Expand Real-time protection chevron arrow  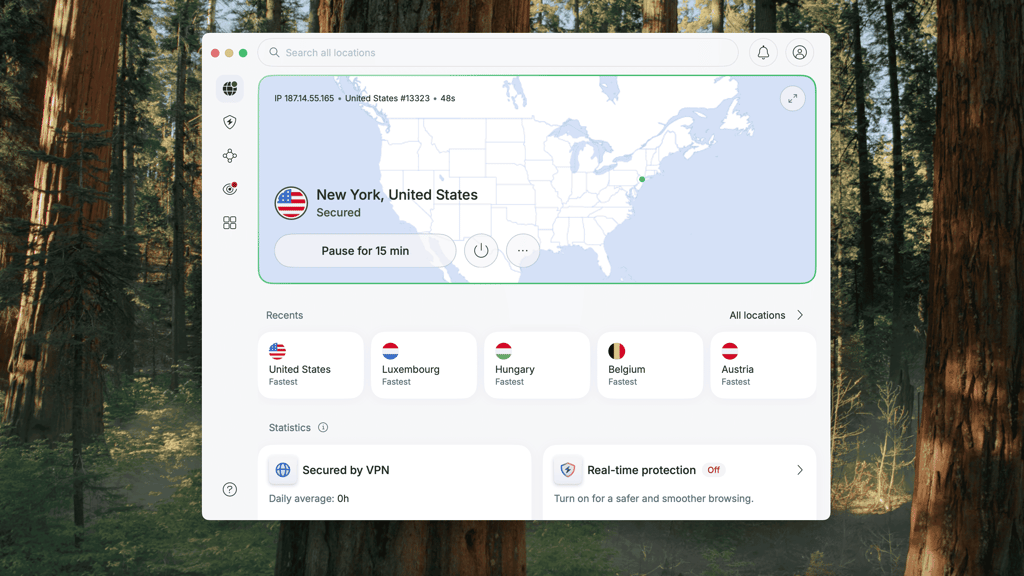[x=800, y=470]
